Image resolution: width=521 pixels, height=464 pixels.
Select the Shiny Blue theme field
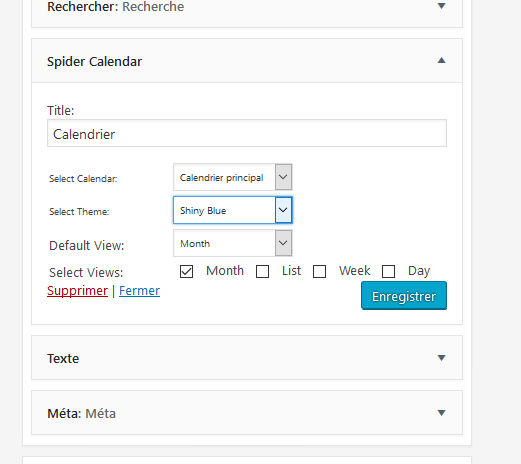point(224,210)
